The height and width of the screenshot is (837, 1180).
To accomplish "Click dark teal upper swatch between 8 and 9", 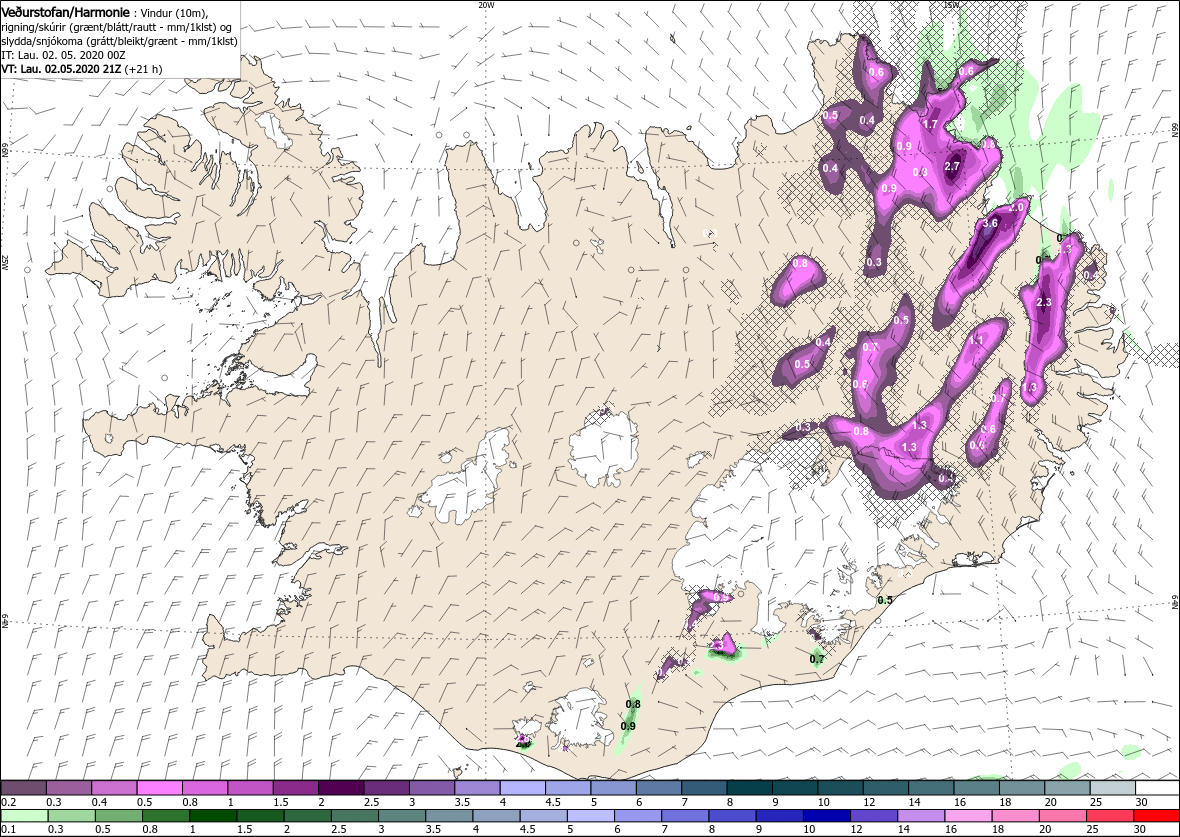I will pos(750,788).
